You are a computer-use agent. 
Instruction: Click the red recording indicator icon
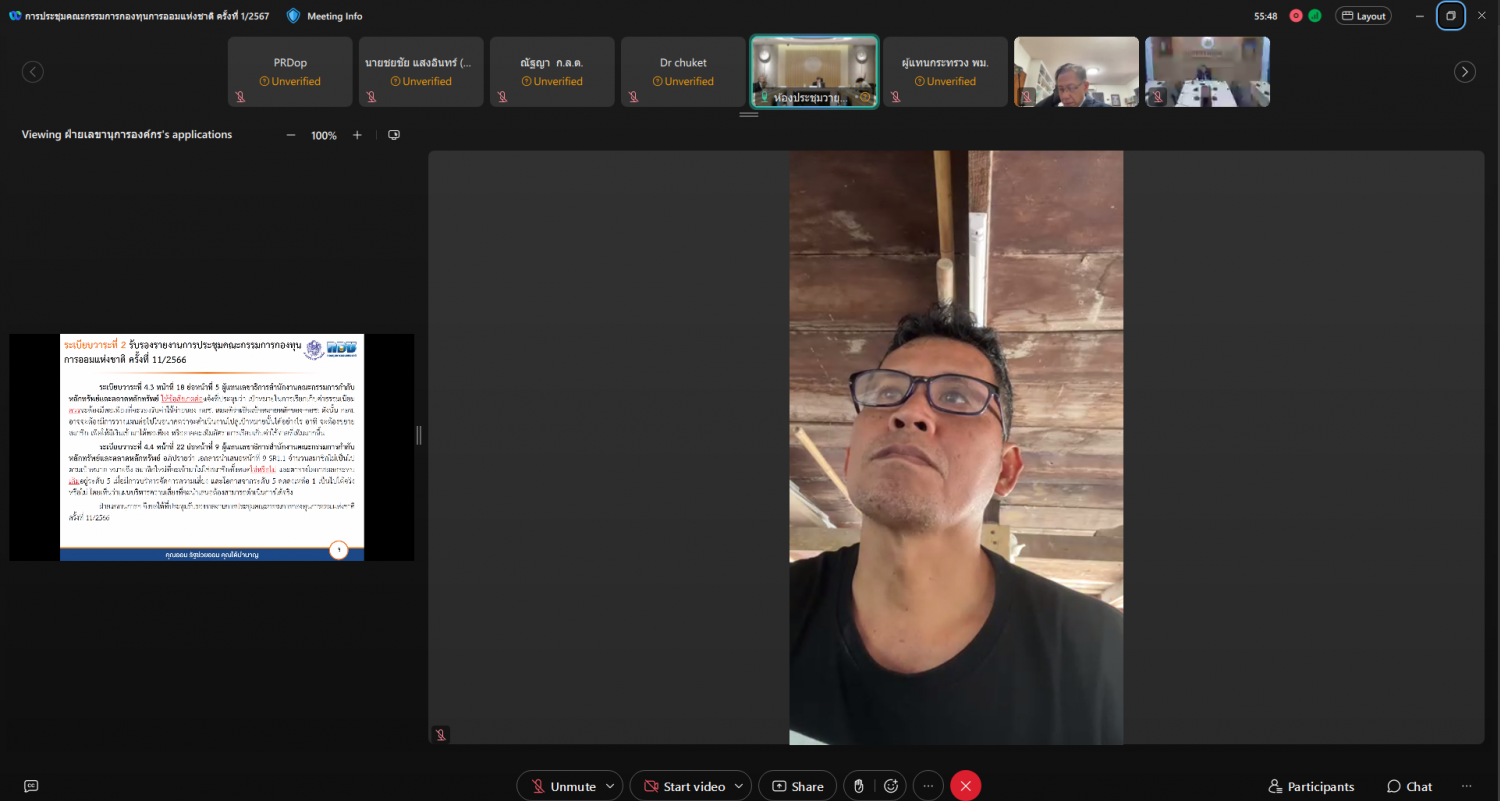(x=1296, y=16)
